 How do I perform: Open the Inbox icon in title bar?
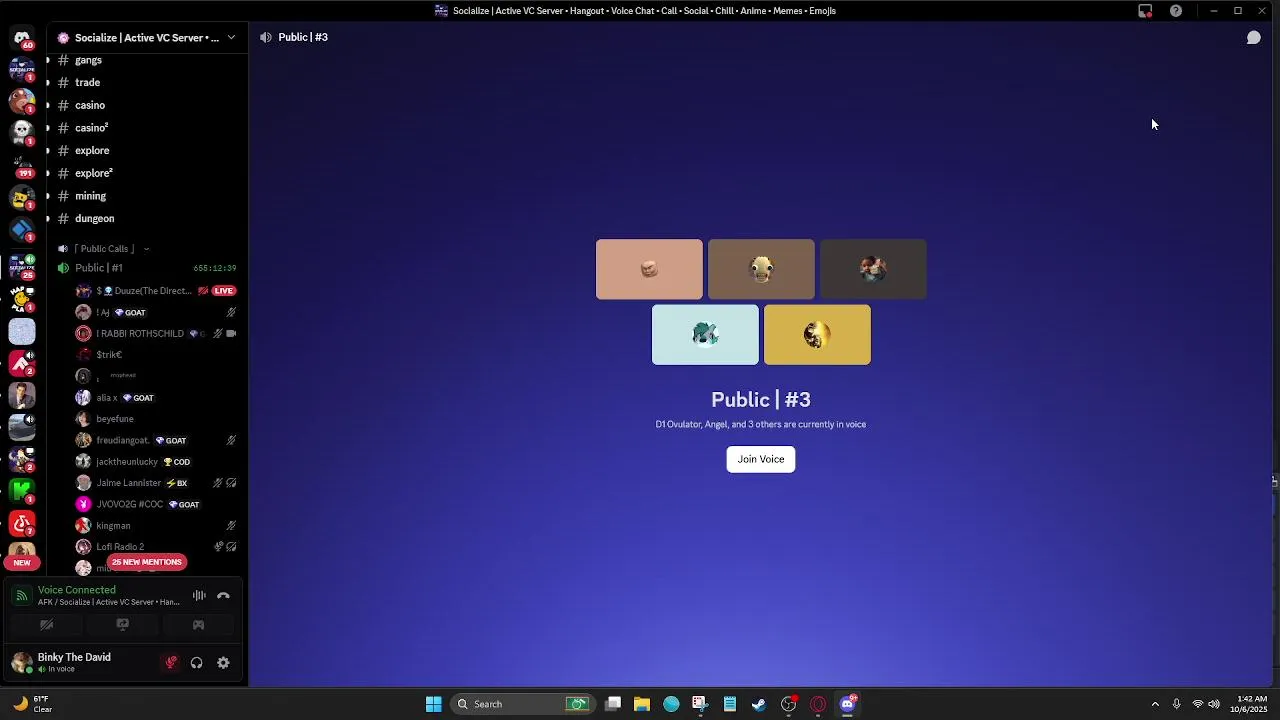click(1145, 11)
